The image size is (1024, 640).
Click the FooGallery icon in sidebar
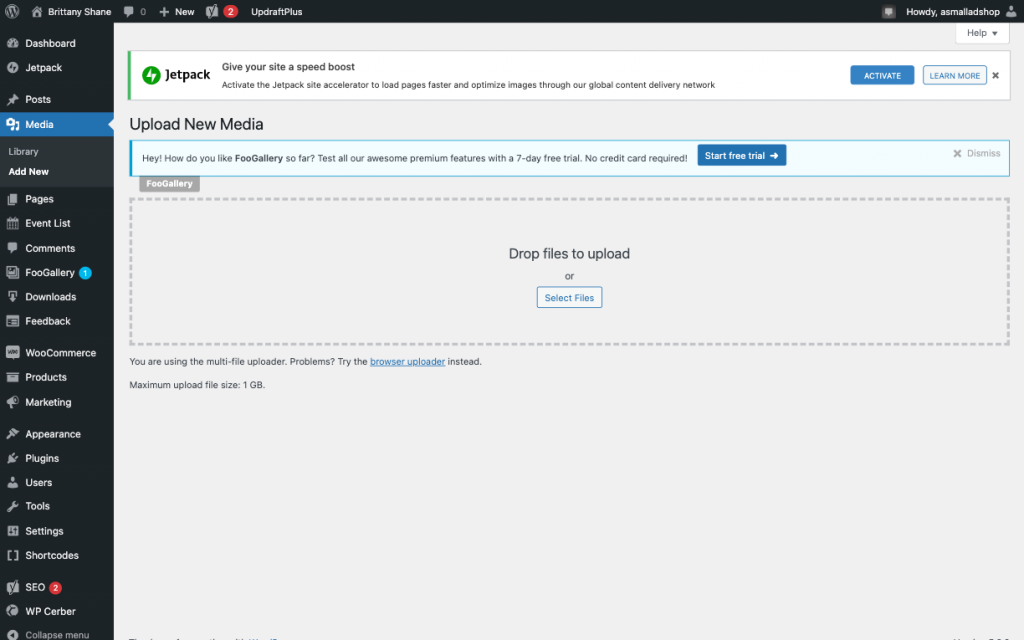[x=12, y=272]
